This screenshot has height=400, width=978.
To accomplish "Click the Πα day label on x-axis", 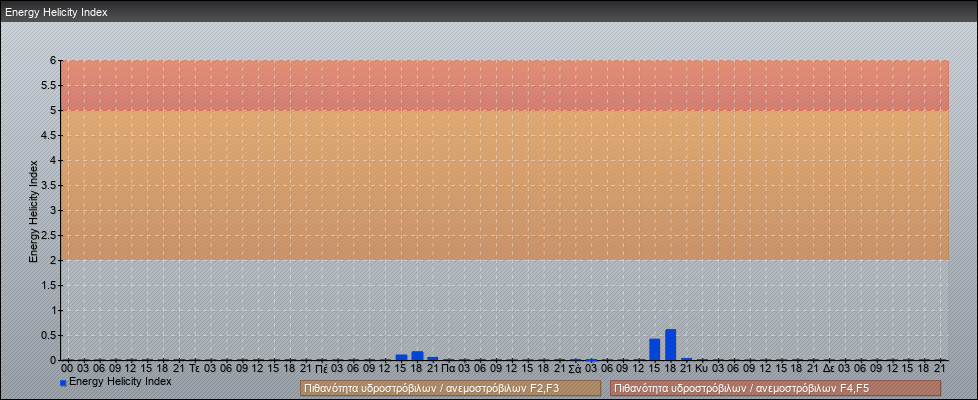I will pos(448,369).
